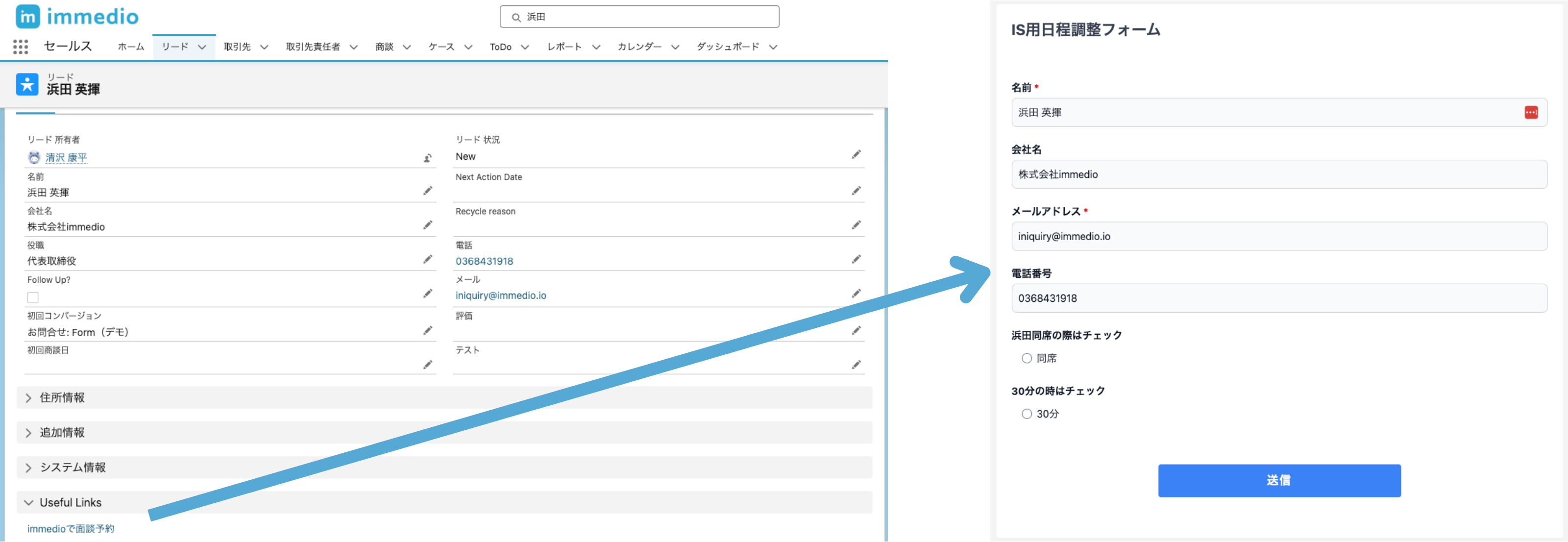The image size is (1568, 542).
Task: Edit the 名前 field pencil icon
Action: coord(428,191)
